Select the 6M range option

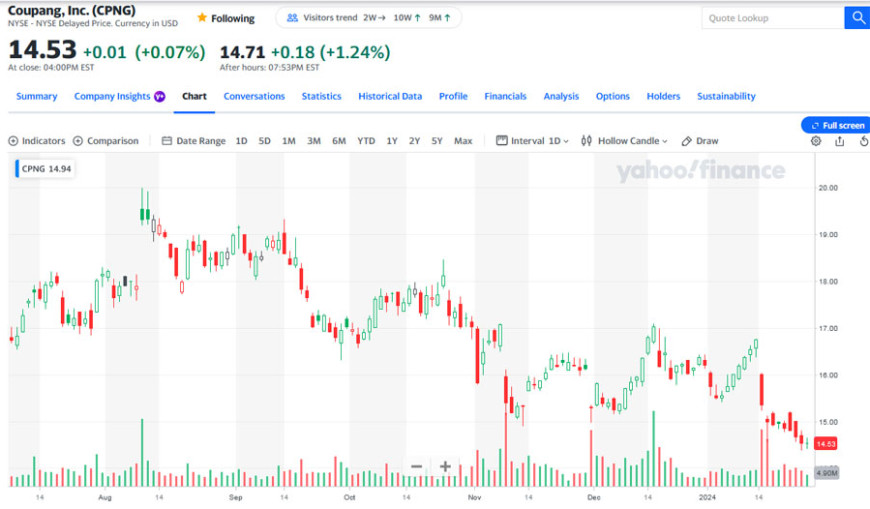click(339, 141)
